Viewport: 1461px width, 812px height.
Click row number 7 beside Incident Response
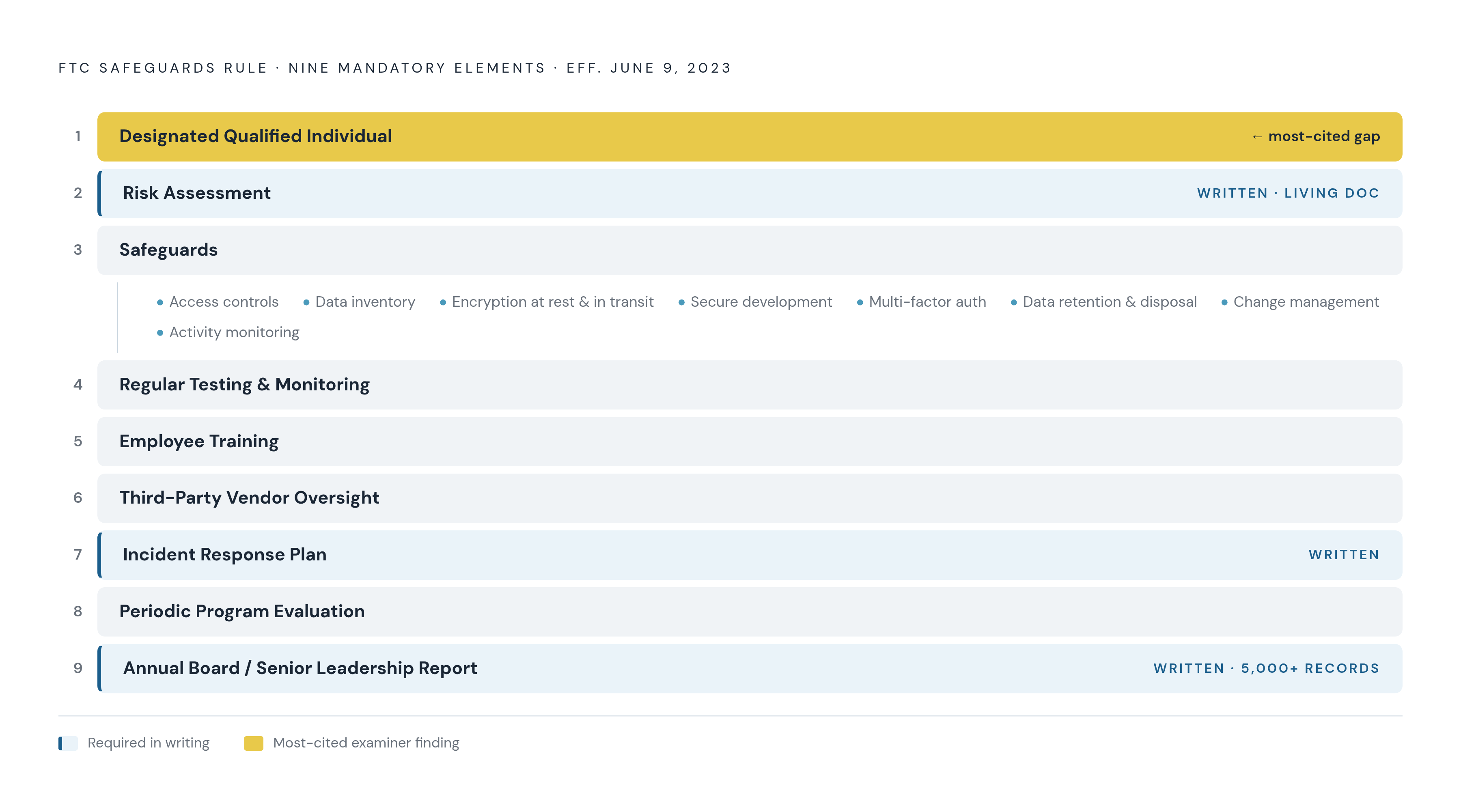point(78,555)
